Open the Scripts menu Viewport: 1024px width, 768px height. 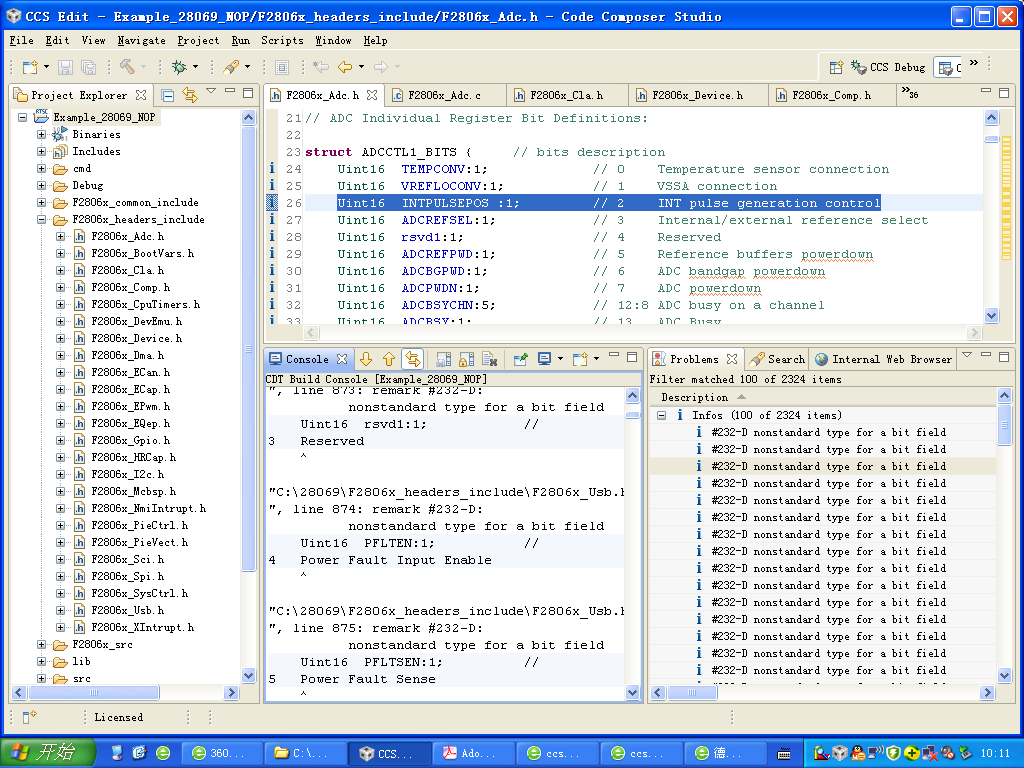(x=282, y=40)
